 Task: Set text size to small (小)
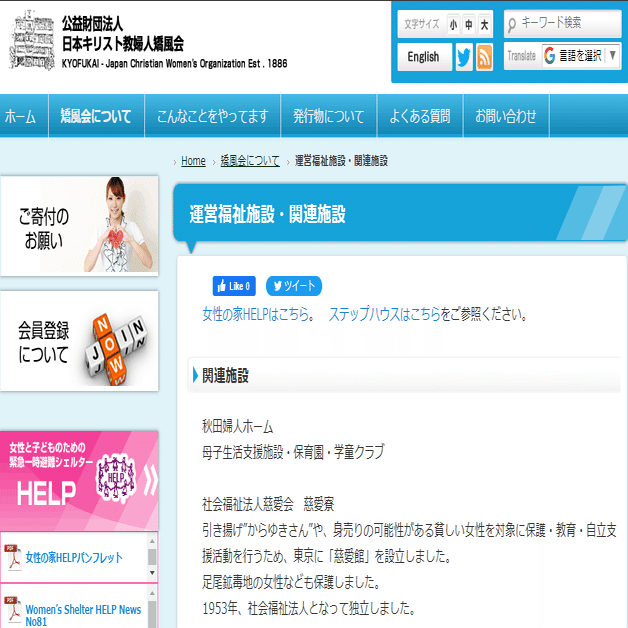tap(453, 25)
